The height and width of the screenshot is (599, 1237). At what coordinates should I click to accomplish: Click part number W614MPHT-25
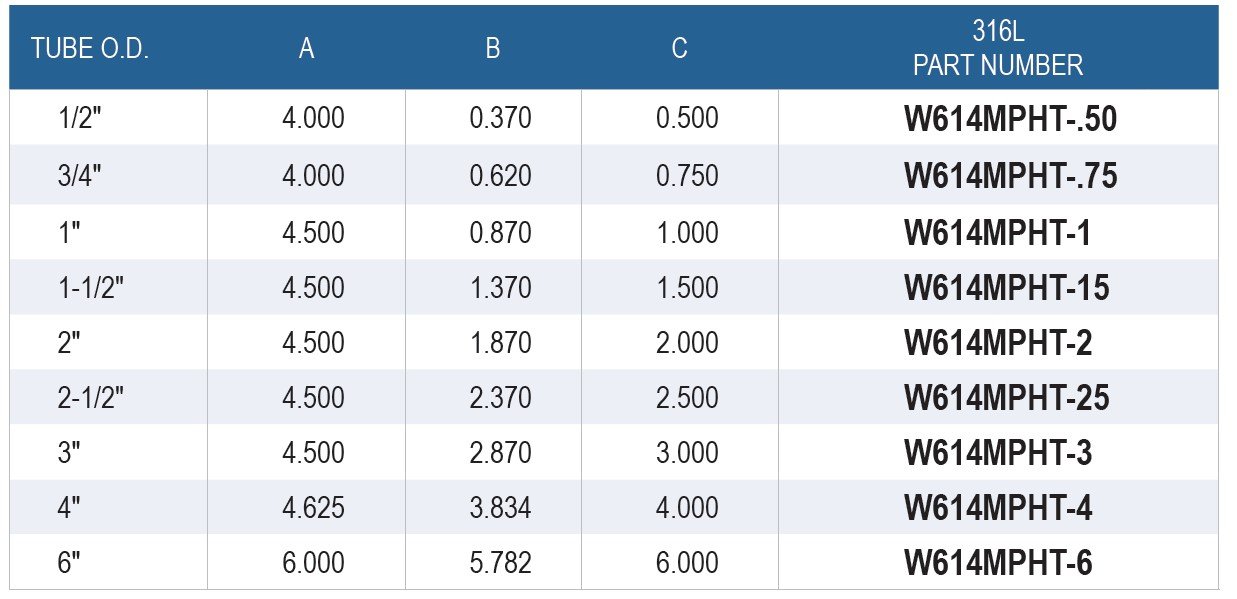pos(1007,398)
